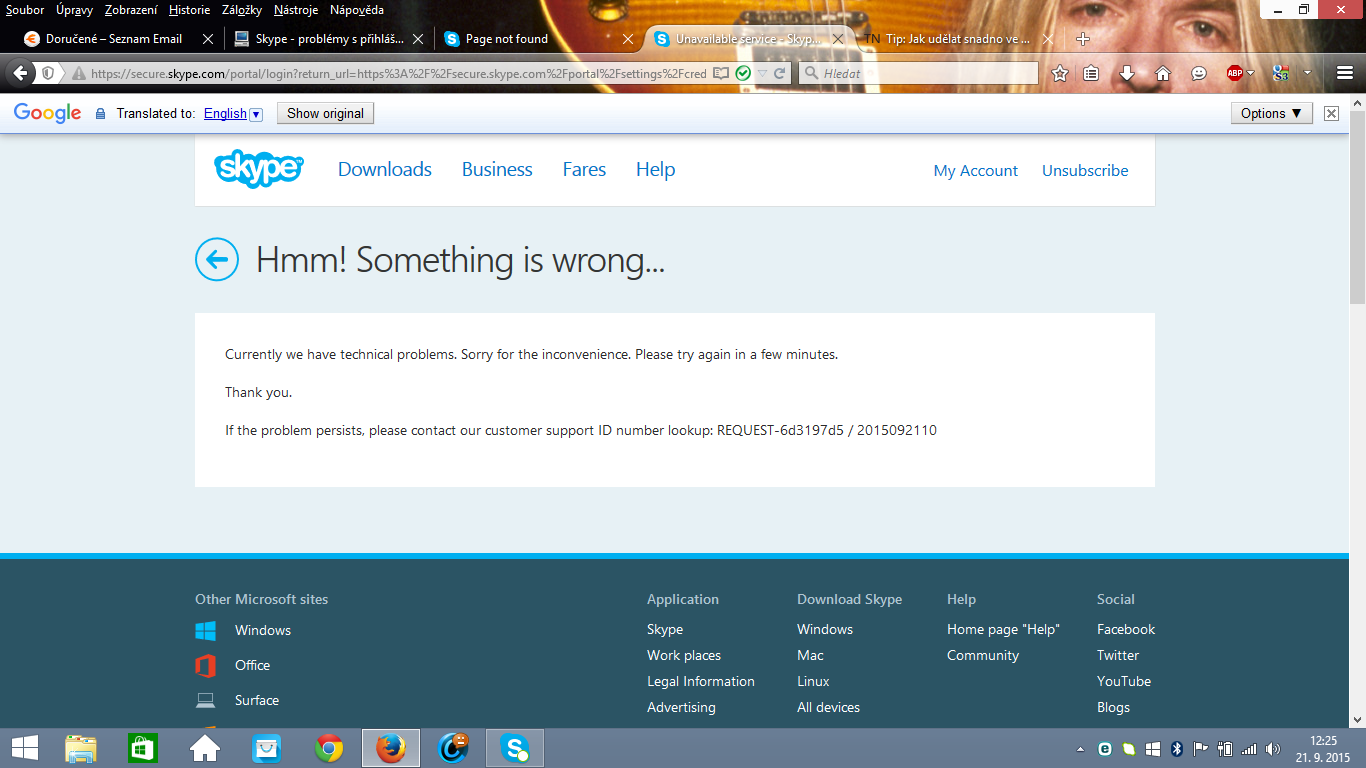Click the Skype logo
The image size is (1366, 768).
coord(258,169)
